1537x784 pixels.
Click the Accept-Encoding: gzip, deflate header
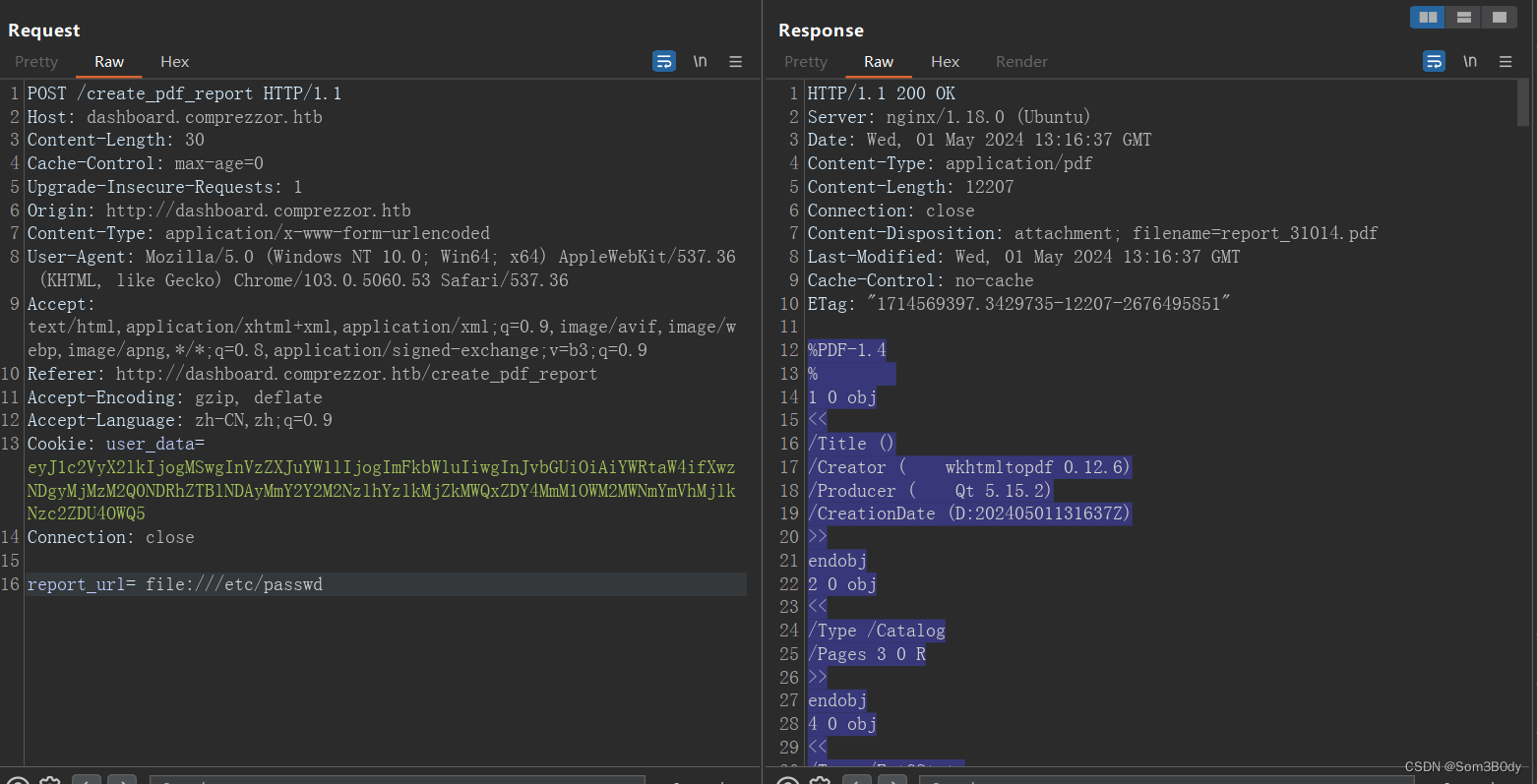point(174,397)
